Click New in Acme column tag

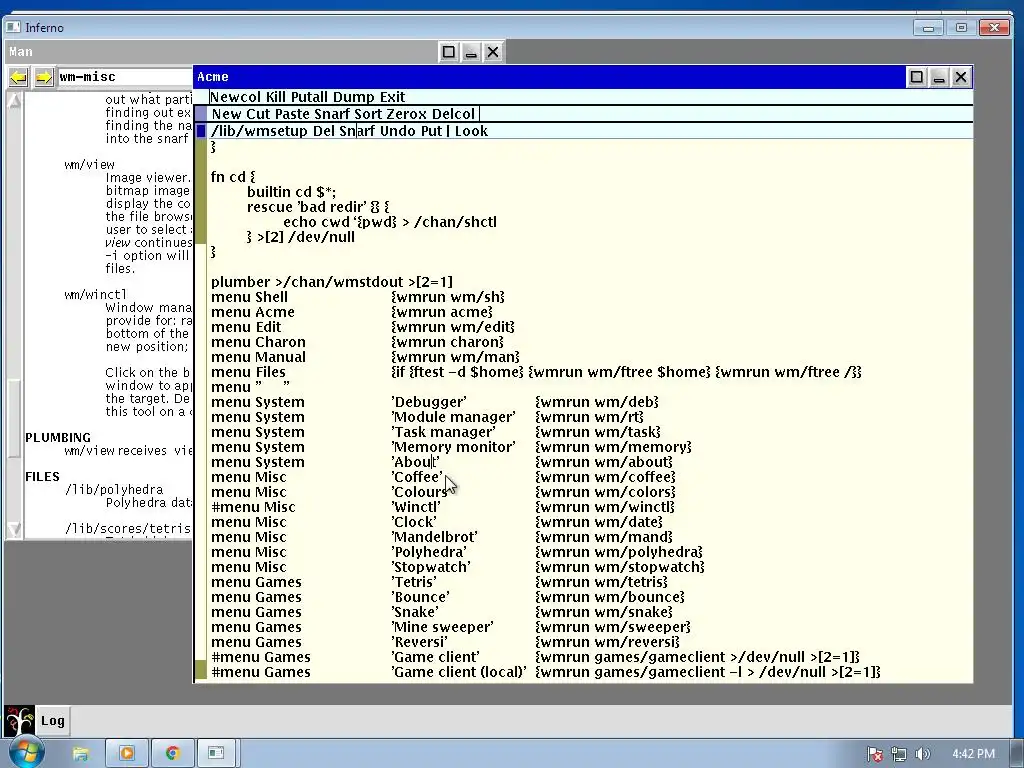pos(227,114)
